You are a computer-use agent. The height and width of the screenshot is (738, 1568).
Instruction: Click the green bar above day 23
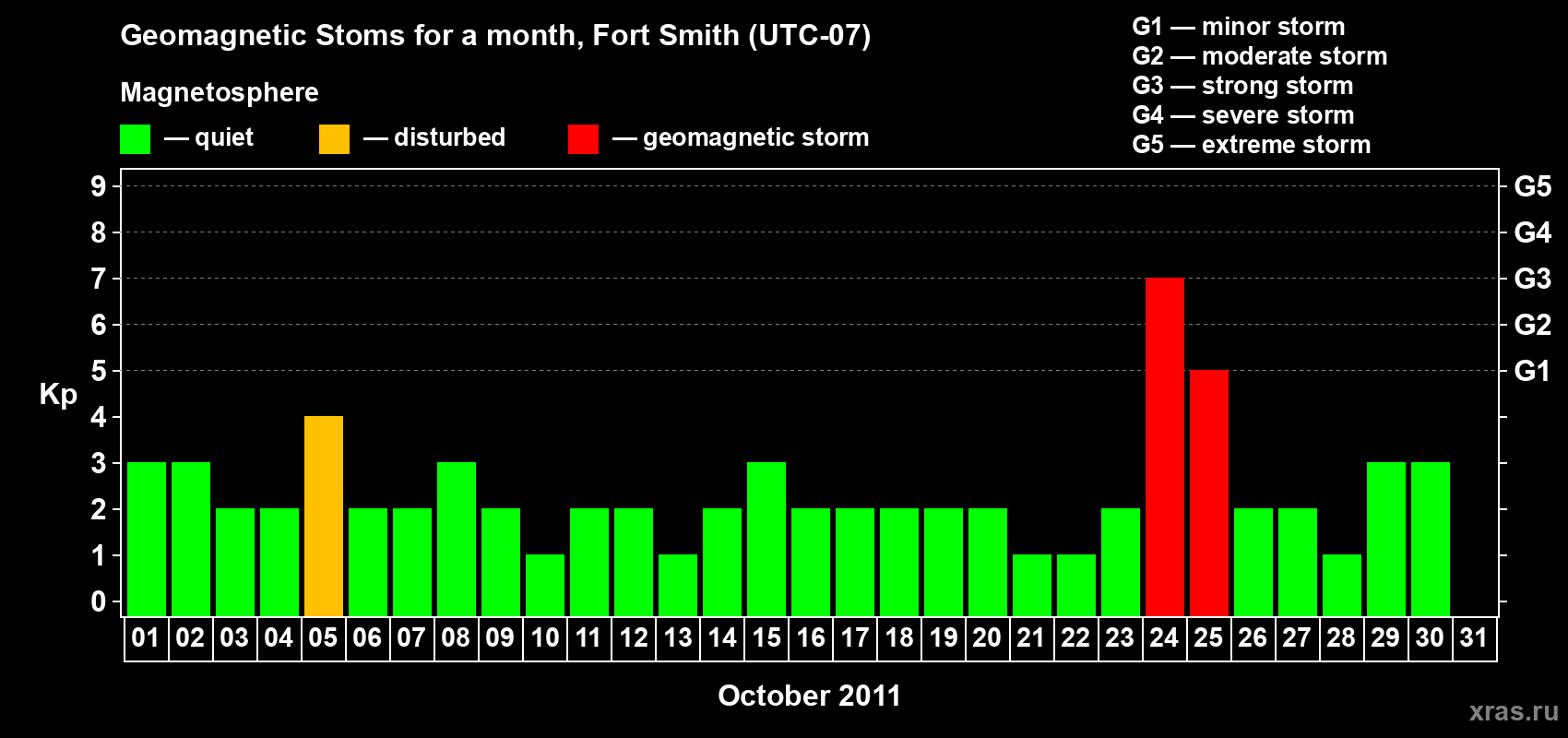pos(1121,562)
